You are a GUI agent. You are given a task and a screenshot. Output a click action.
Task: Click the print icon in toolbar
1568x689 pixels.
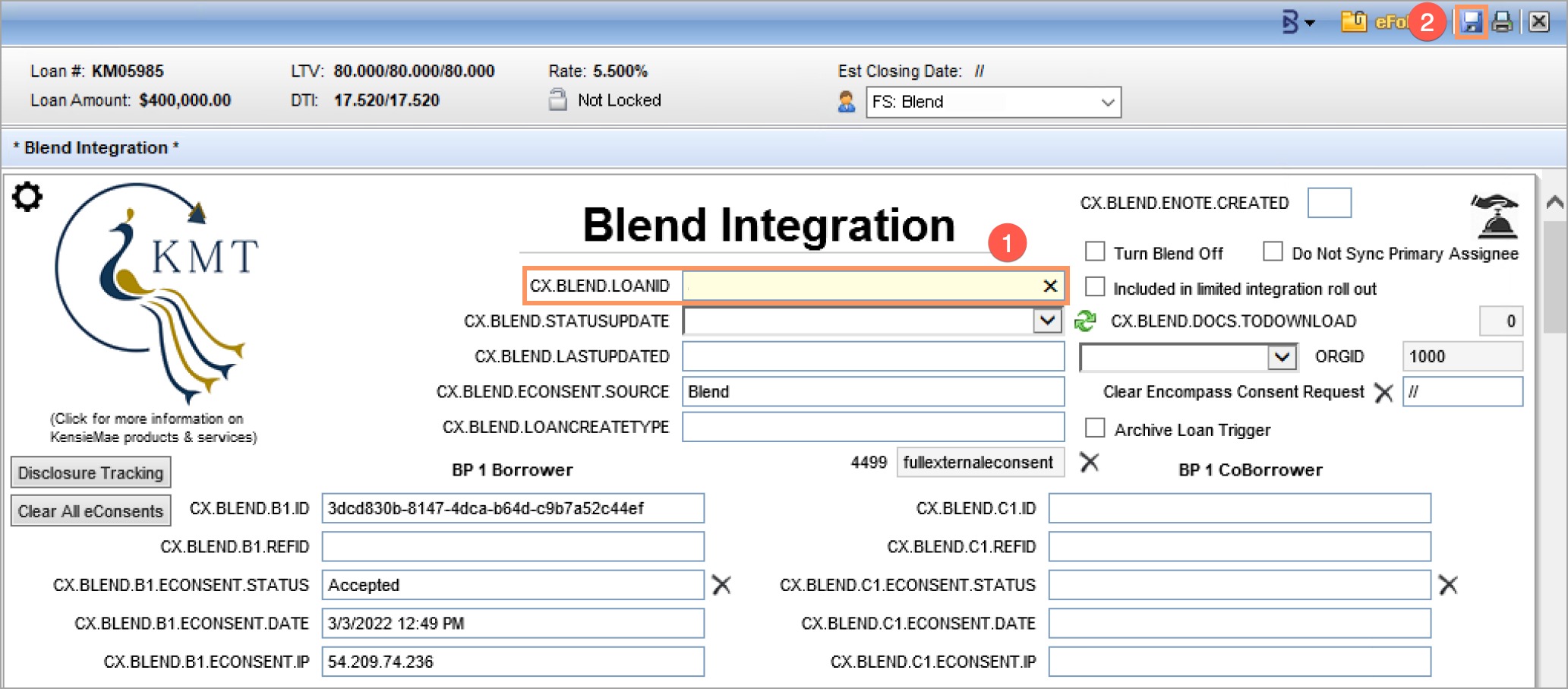point(1502,21)
